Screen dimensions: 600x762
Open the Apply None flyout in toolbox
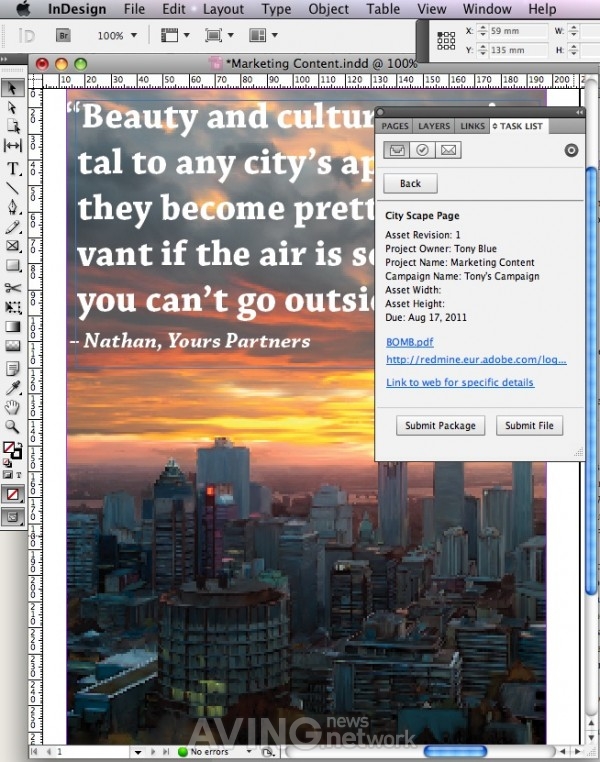(13, 495)
